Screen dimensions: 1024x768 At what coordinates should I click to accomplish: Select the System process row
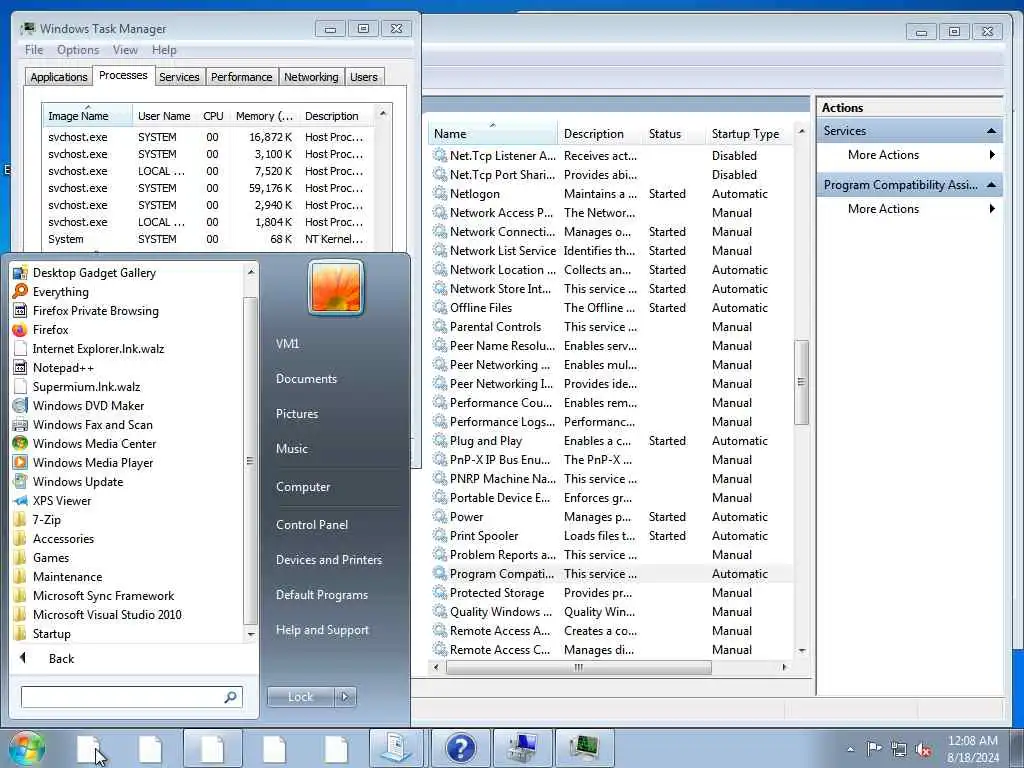(x=208, y=239)
